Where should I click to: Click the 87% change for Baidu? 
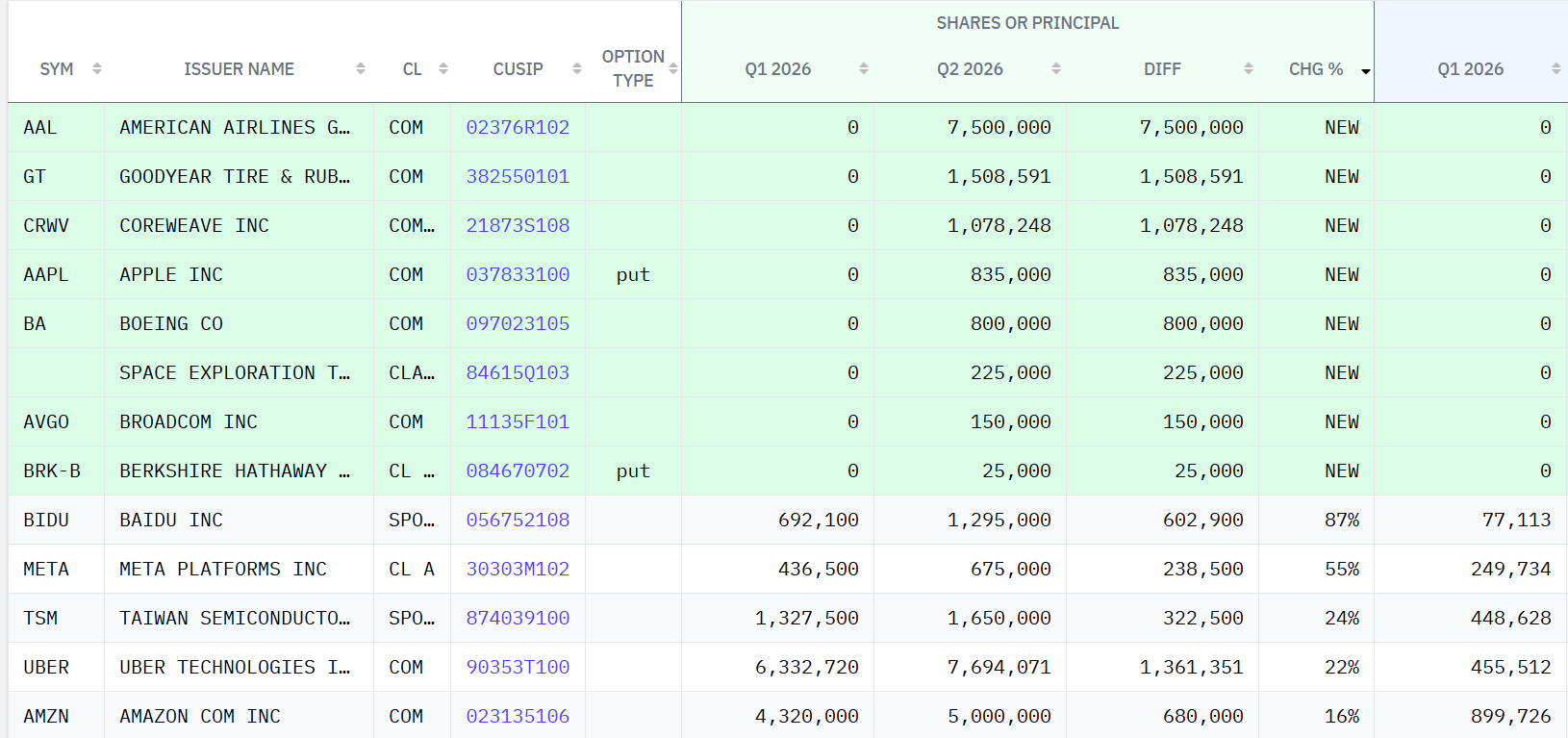pos(1342,520)
